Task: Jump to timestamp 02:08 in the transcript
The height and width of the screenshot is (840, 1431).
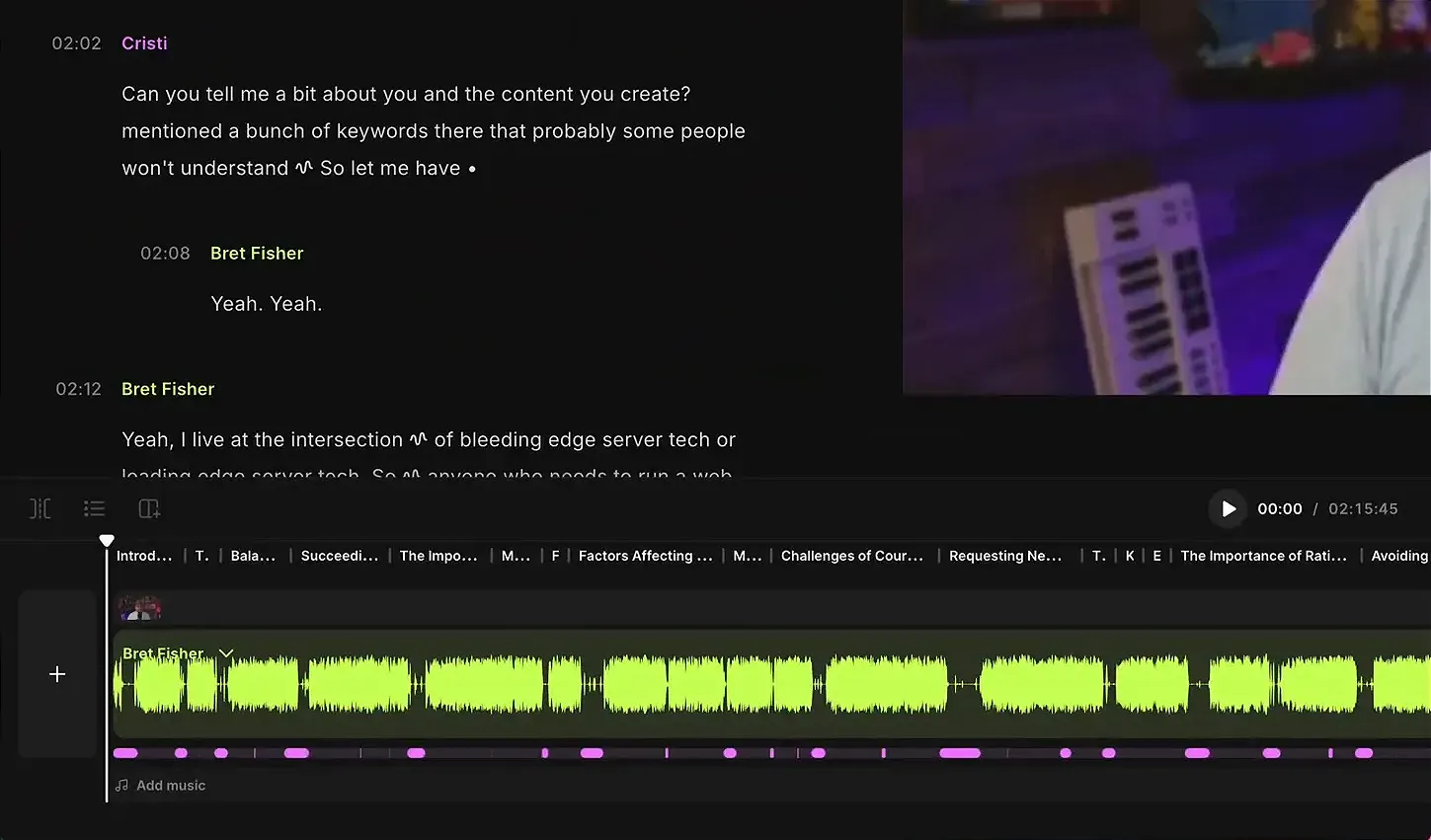Action: [x=165, y=253]
